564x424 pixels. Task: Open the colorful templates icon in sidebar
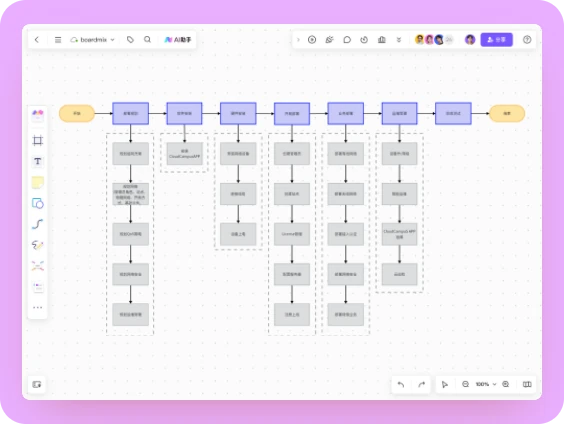(x=38, y=115)
